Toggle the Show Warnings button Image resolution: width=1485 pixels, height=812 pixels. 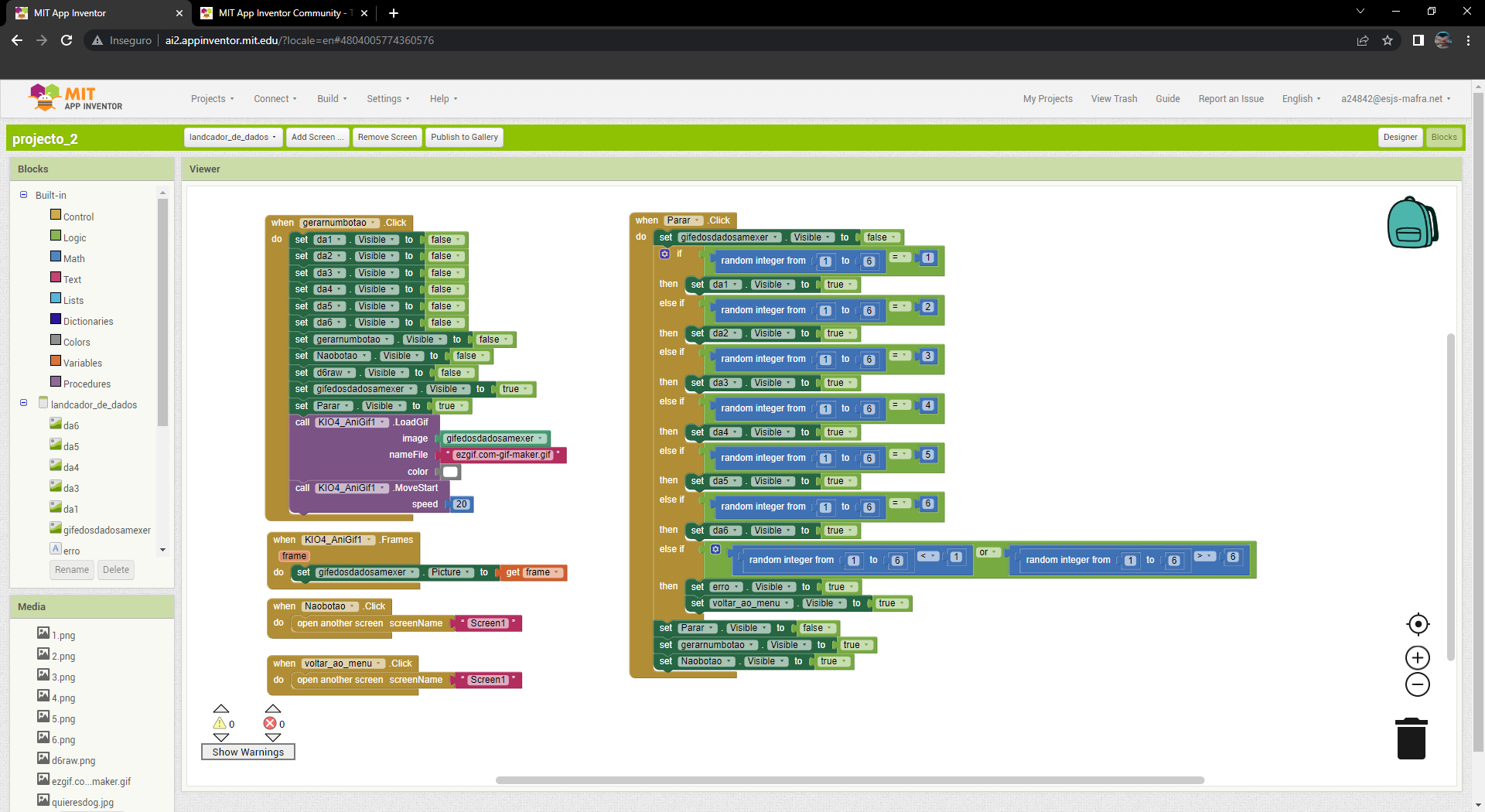click(247, 752)
